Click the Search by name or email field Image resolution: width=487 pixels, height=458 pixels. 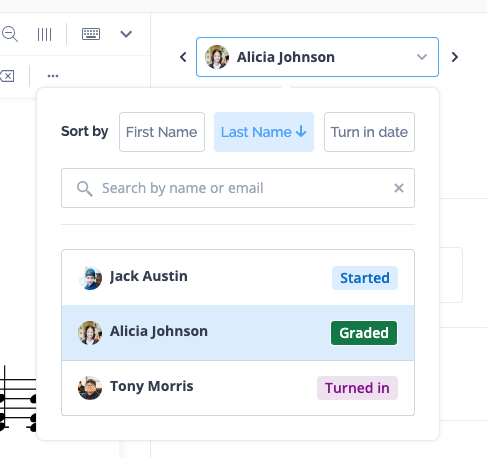[238, 188]
